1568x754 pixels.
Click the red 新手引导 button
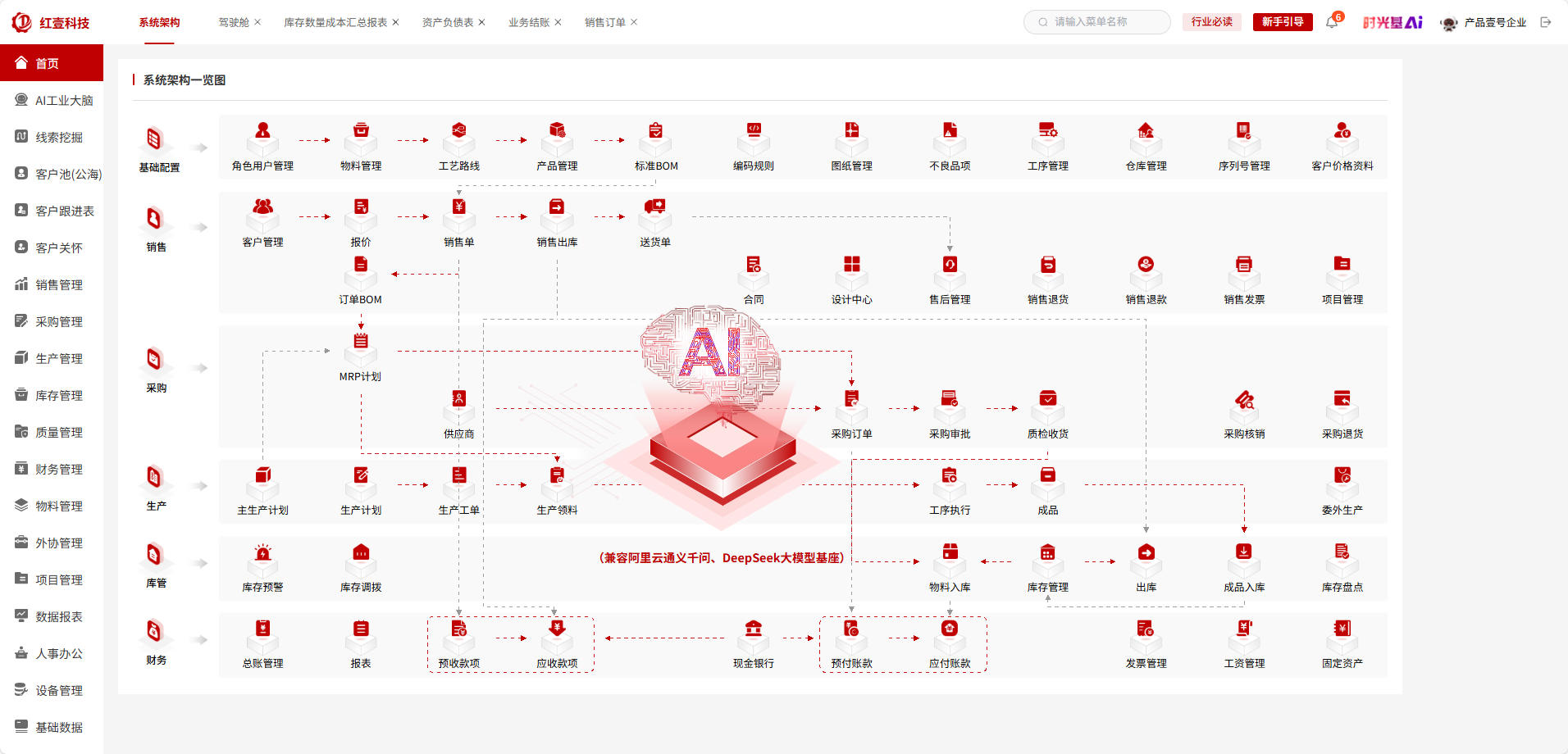click(1282, 22)
